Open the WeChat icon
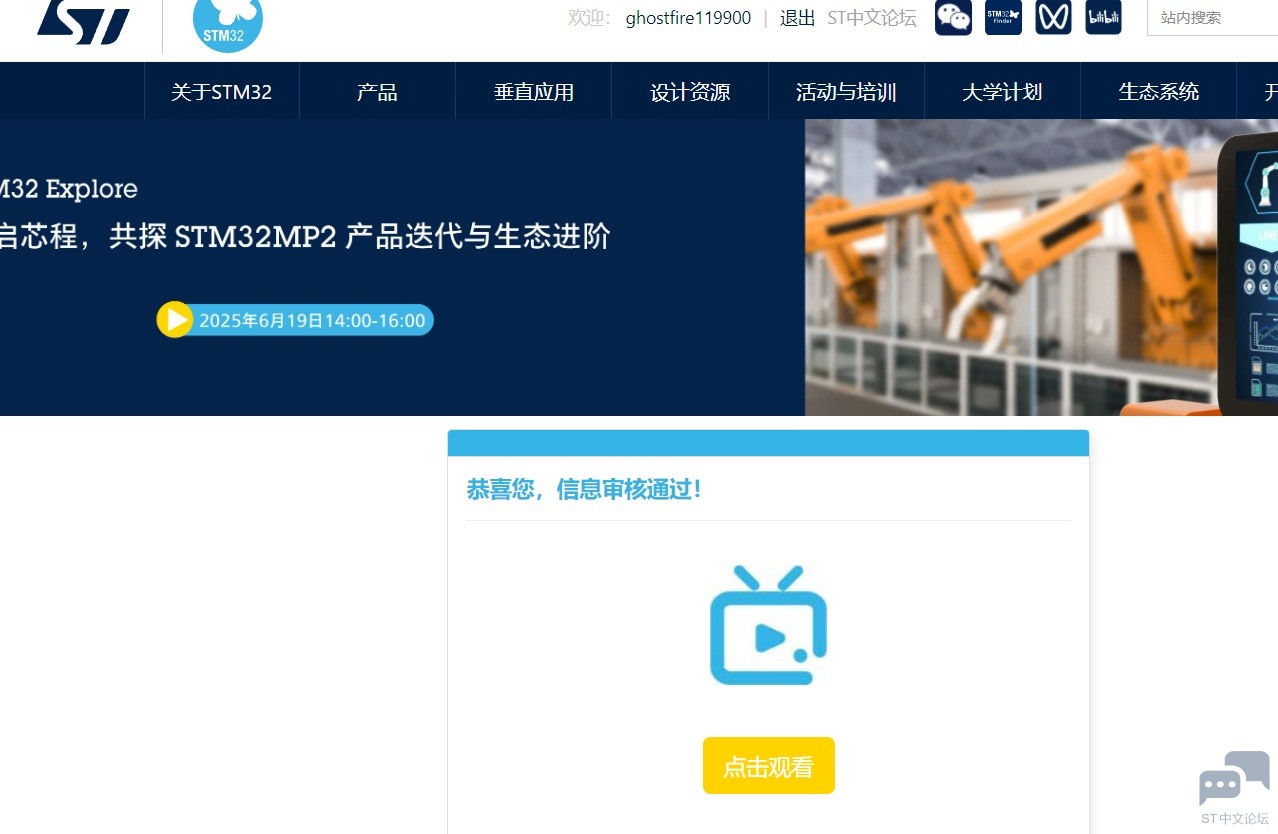The width and height of the screenshot is (1278, 834). pyautogui.click(x=953, y=17)
